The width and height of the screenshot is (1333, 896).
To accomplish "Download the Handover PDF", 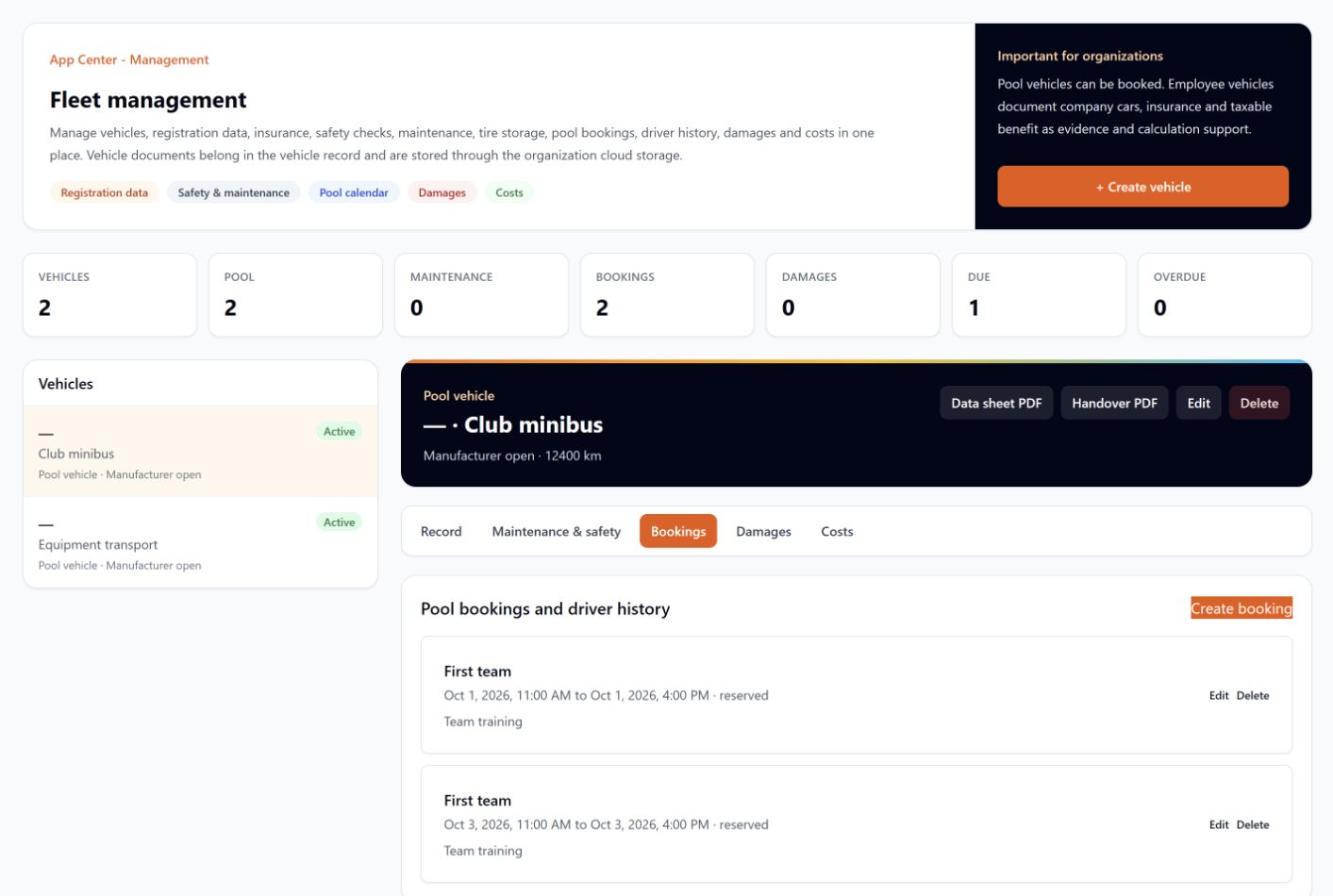I will (1114, 403).
